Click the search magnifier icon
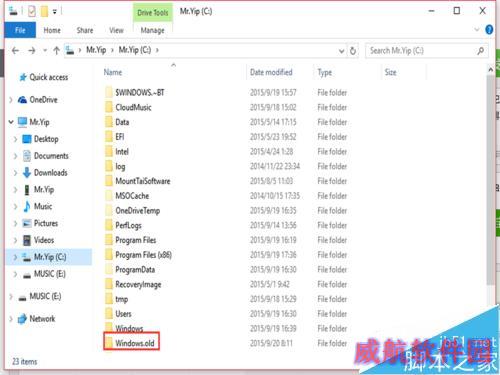Screen dimensions: 500x375 [480, 51]
